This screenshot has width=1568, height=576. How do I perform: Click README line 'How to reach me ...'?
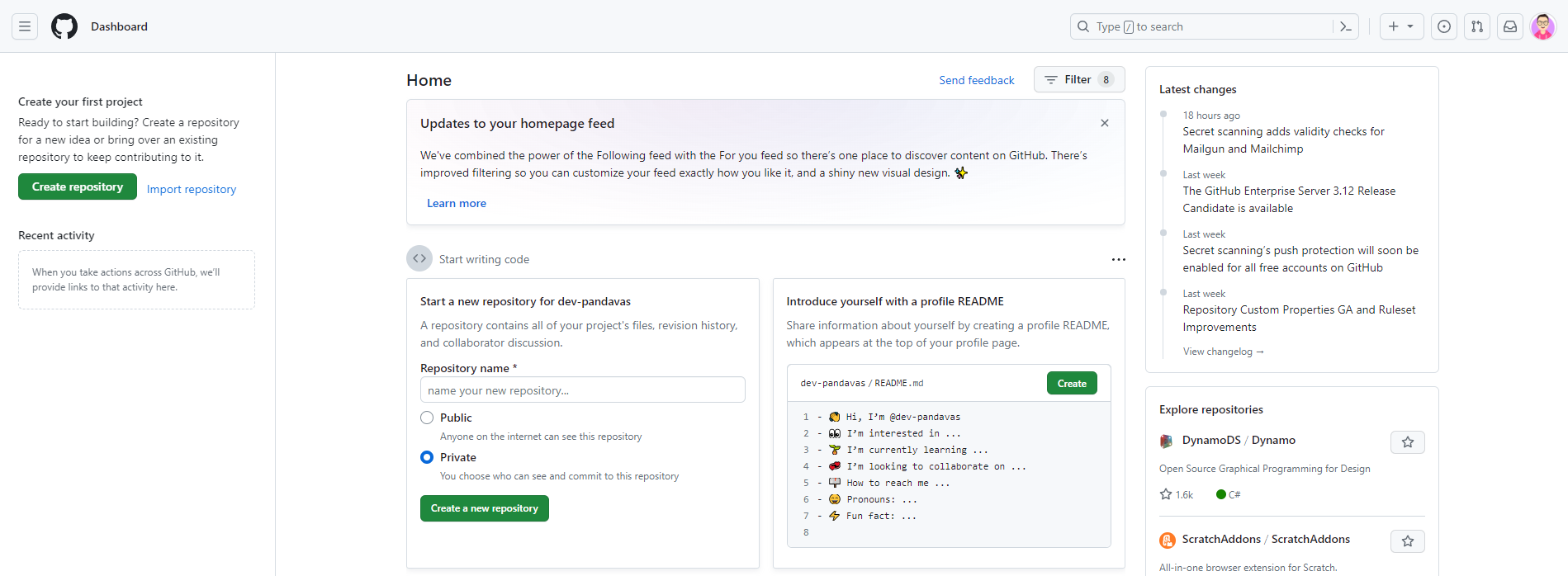point(889,483)
